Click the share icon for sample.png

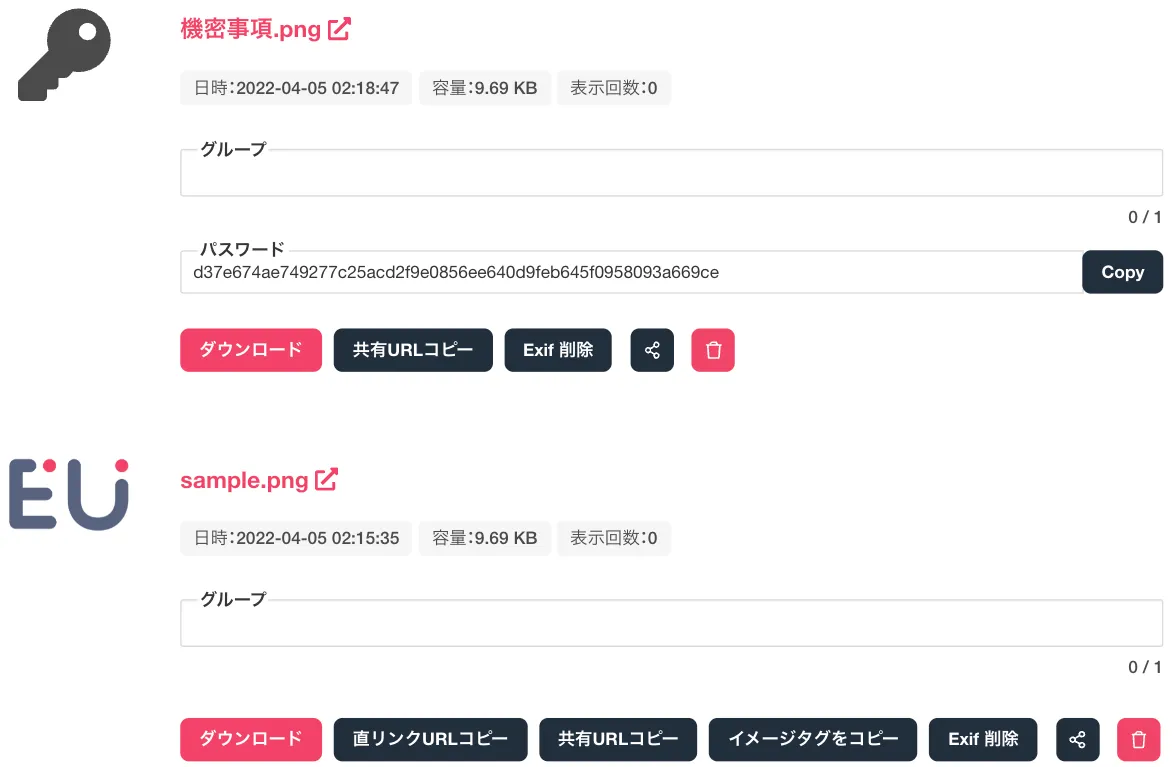pos(1078,739)
